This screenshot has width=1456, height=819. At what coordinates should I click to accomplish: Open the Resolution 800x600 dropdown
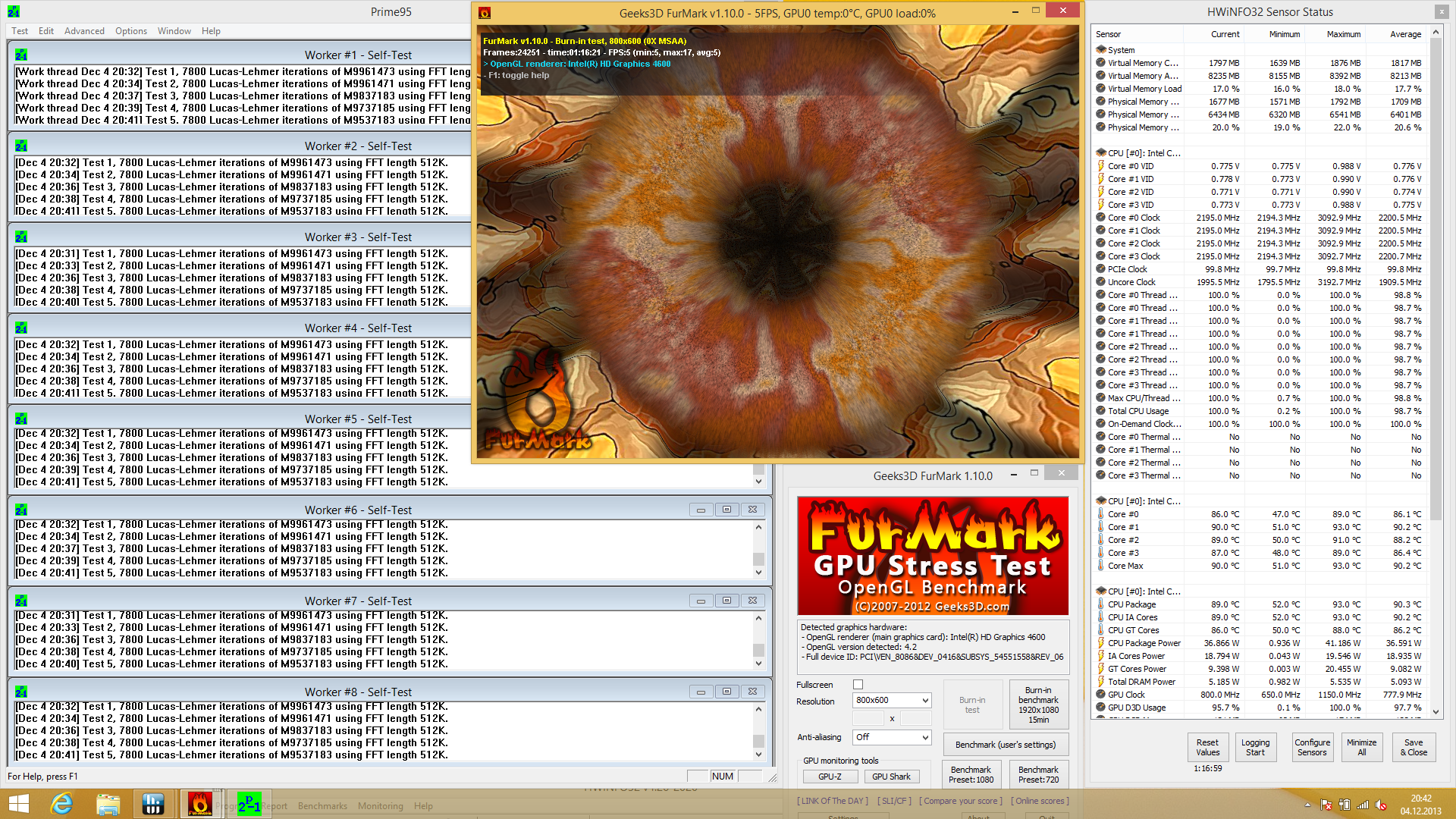click(892, 700)
